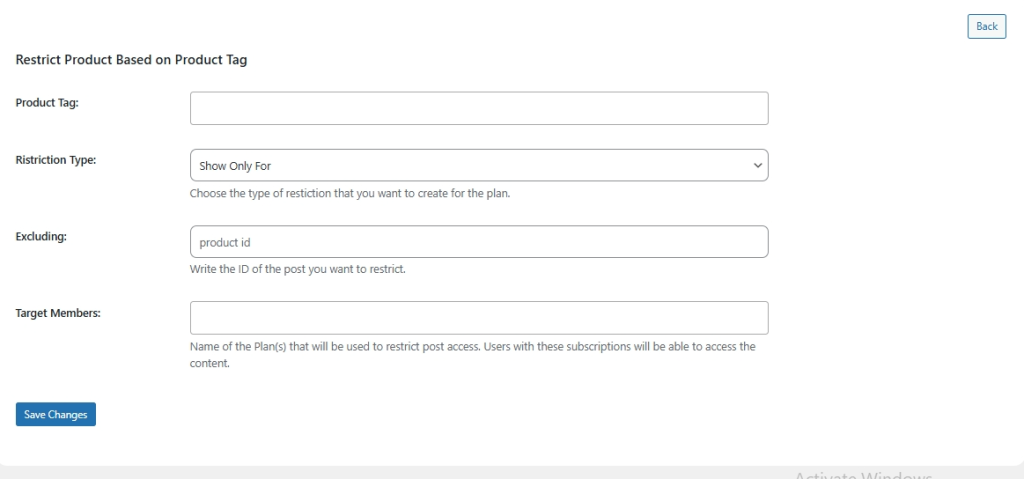Click the "Restrict Product Based on Product Tag" heading
The image size is (1024, 479).
tap(131, 60)
